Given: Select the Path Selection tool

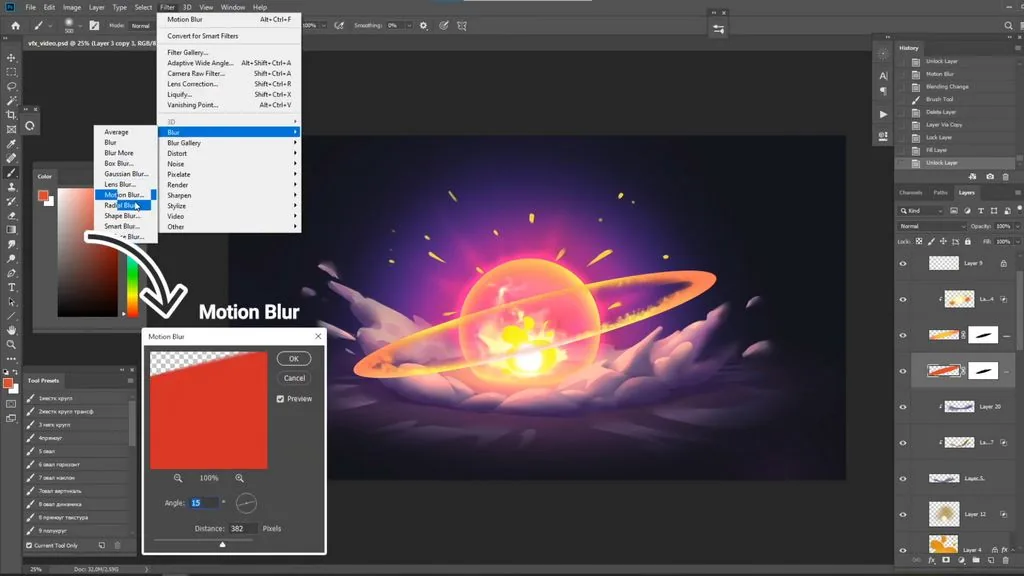Looking at the screenshot, I should (x=11, y=302).
